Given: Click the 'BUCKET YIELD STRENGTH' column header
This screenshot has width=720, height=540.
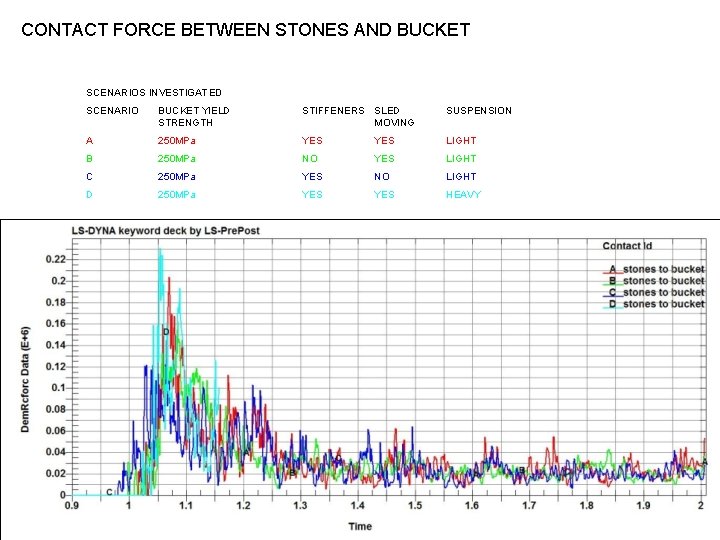Looking at the screenshot, I should pos(193,117).
